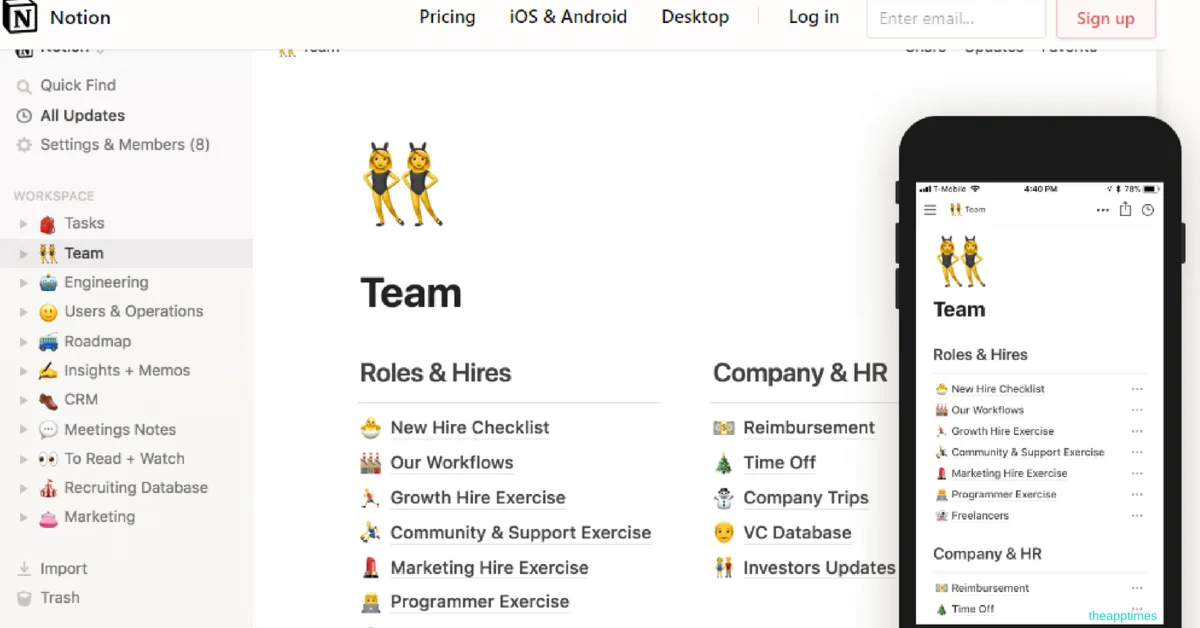Viewport: 1200px width, 628px height.
Task: Click the Enter email input field
Action: (955, 18)
